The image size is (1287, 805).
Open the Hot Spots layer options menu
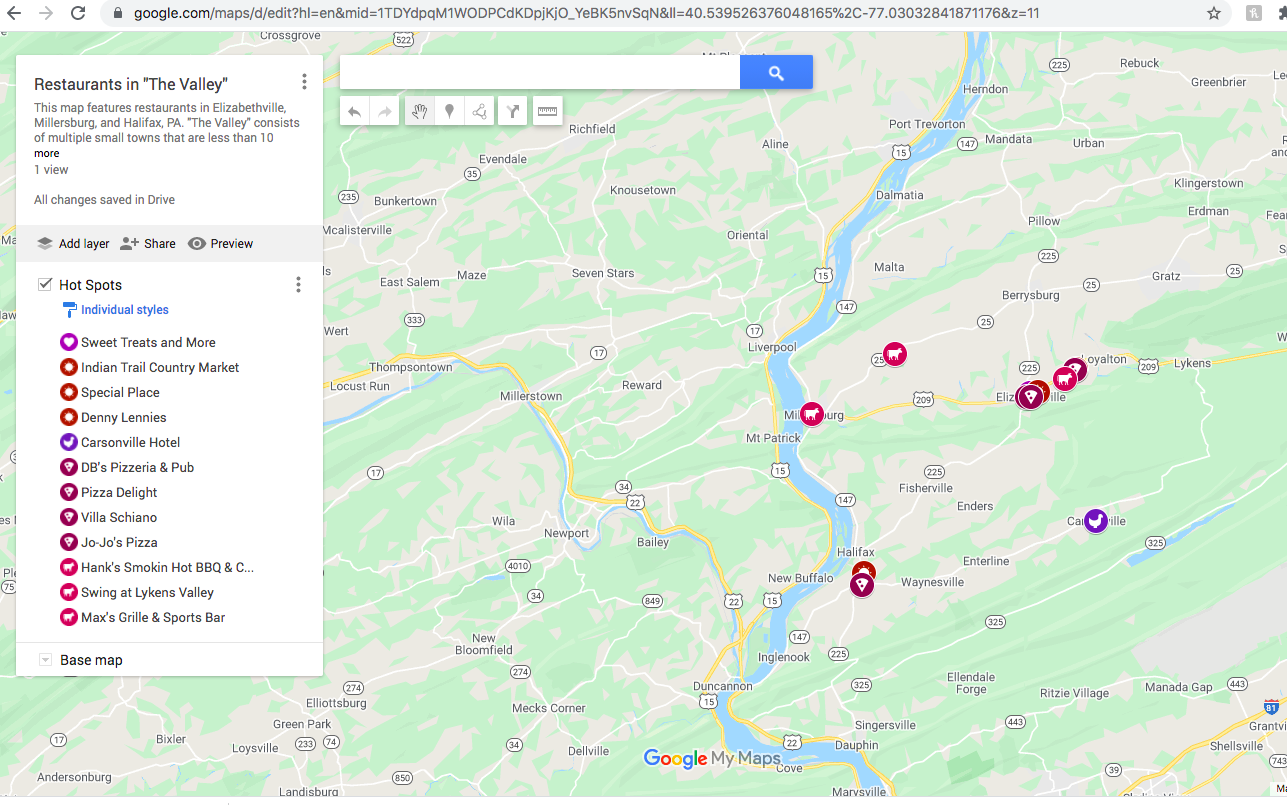pyautogui.click(x=298, y=285)
